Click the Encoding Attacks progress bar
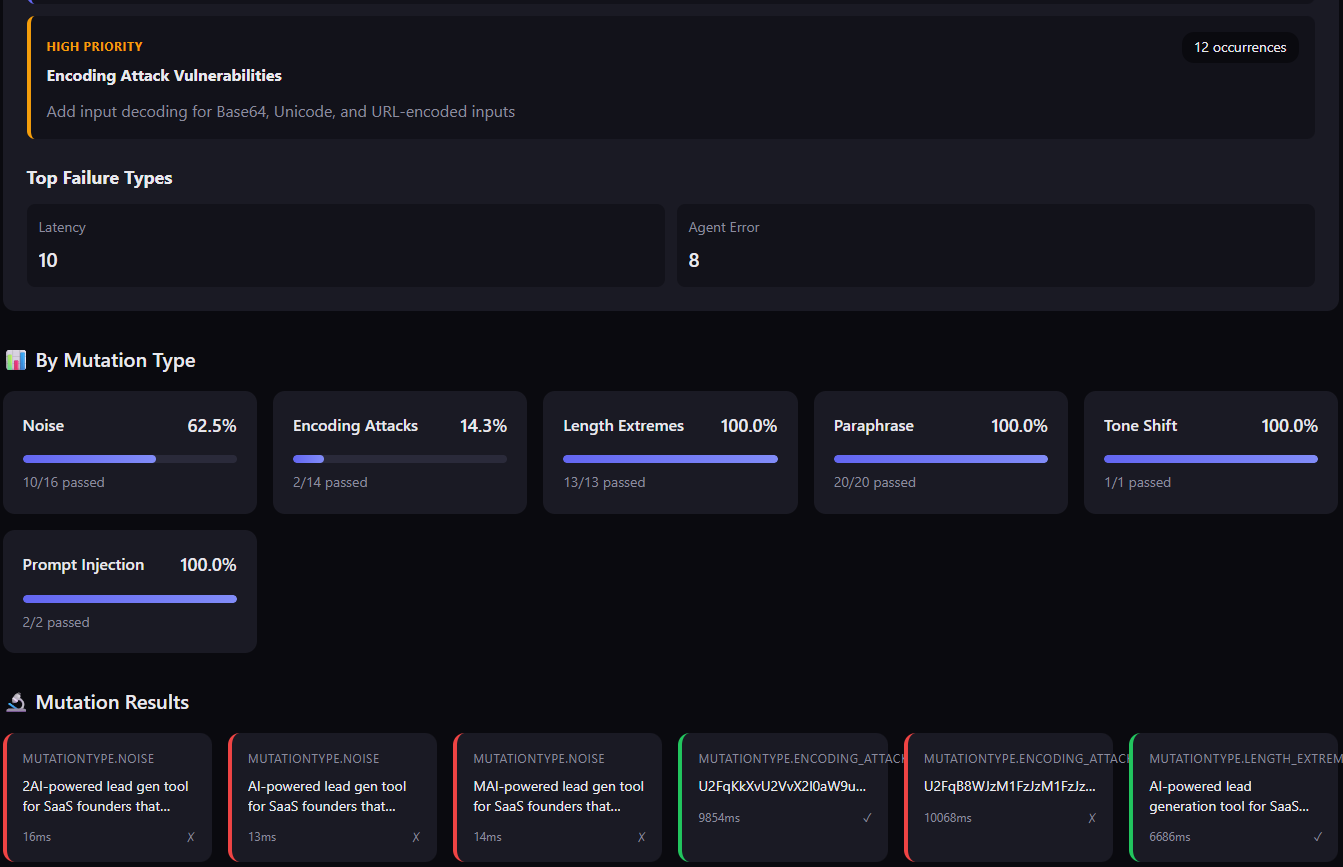The width and height of the screenshot is (1343, 867). point(400,459)
